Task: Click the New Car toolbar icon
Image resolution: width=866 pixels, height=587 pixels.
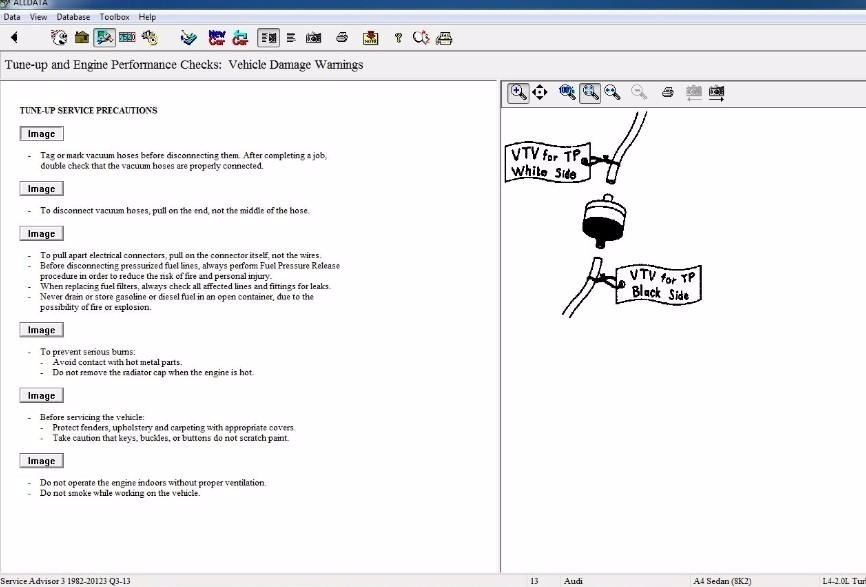Action: click(217, 38)
